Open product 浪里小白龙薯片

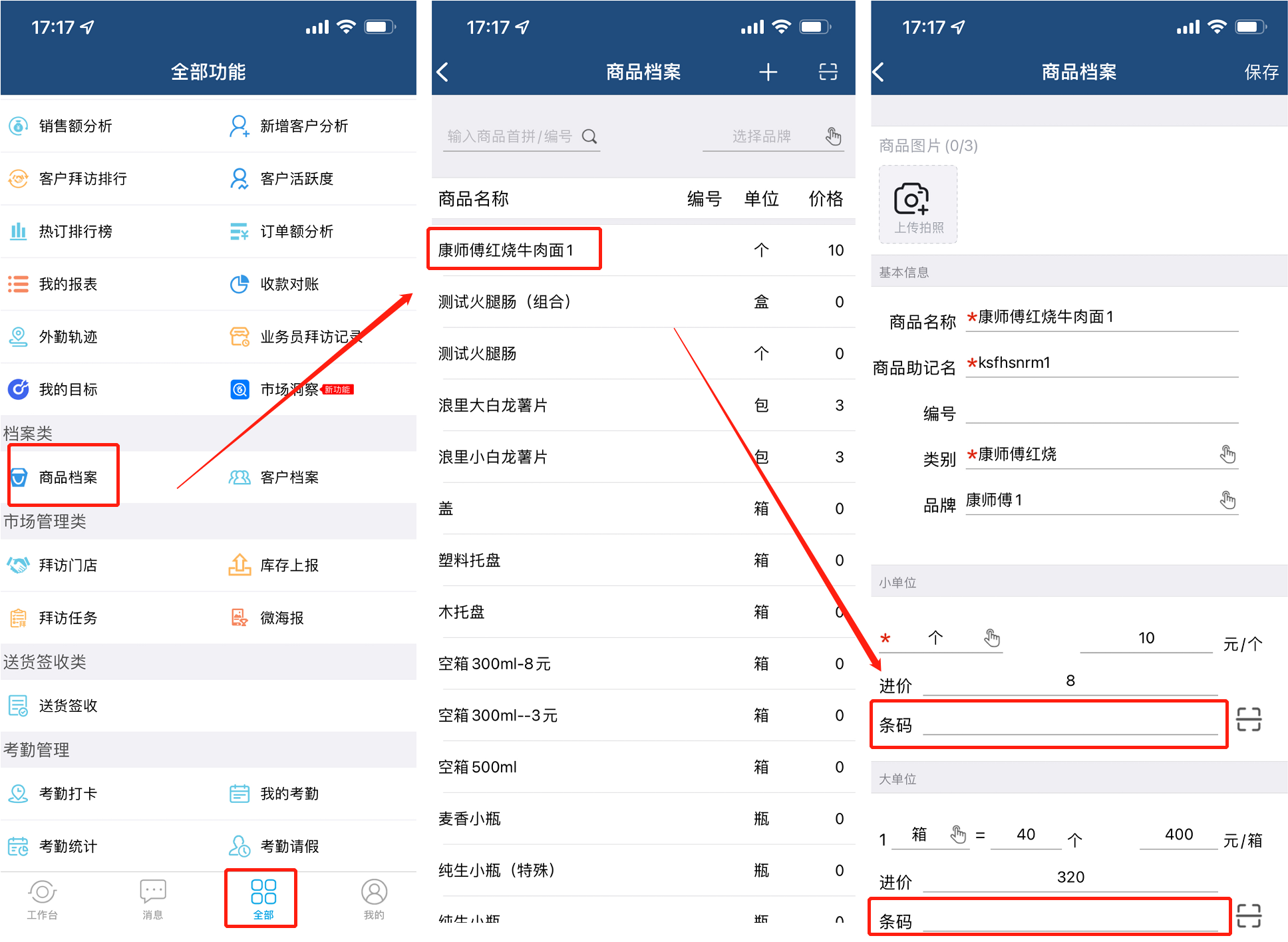[x=643, y=457]
